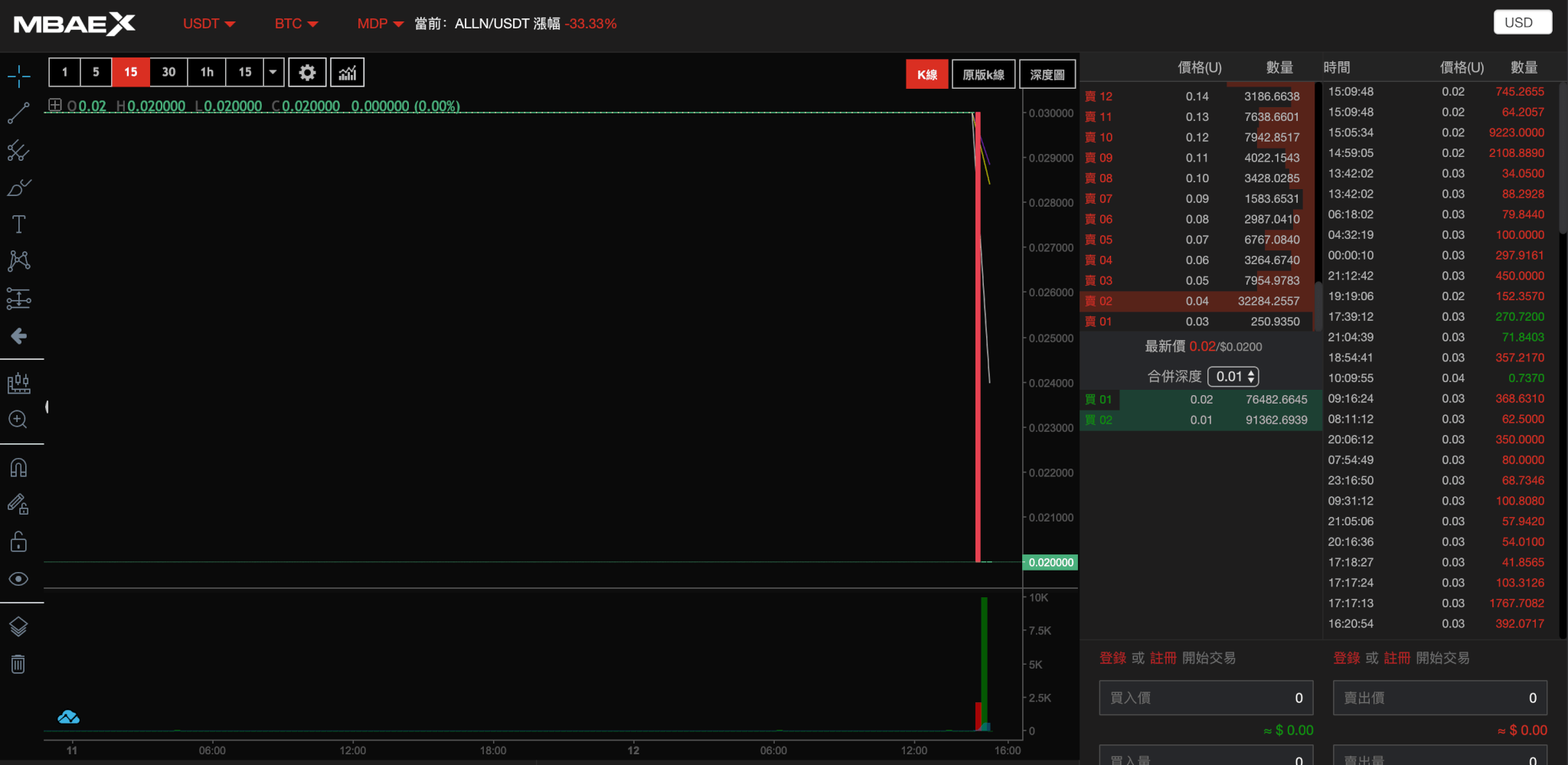Focus the 賣出價 price input
Screen dimensions: 1568x765
1440,698
